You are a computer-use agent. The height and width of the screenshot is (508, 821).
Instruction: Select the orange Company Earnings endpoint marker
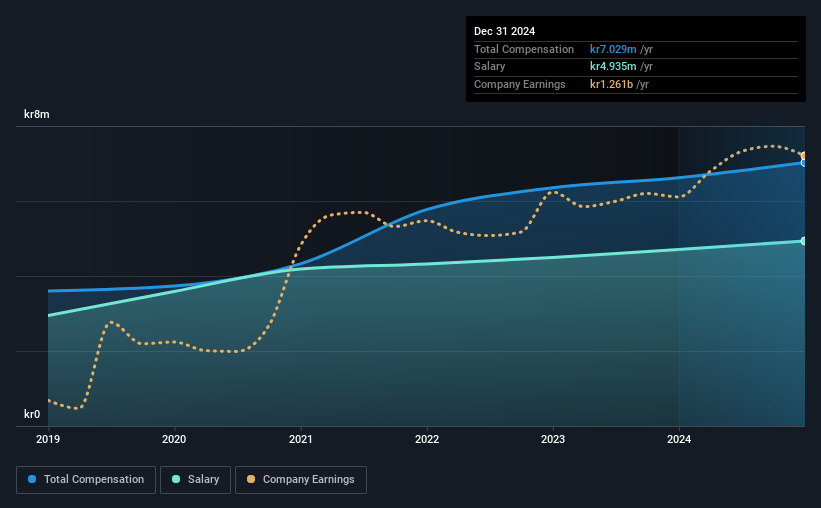[804, 156]
